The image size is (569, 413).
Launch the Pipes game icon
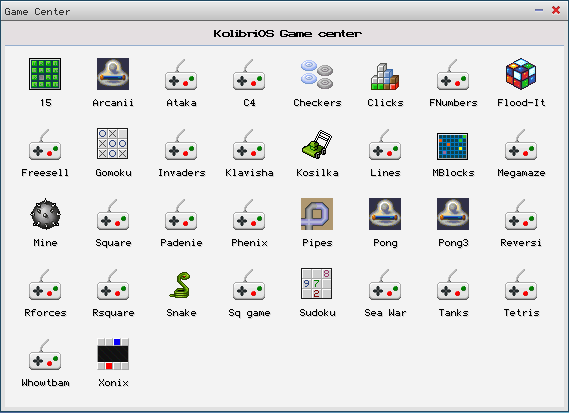point(317,214)
